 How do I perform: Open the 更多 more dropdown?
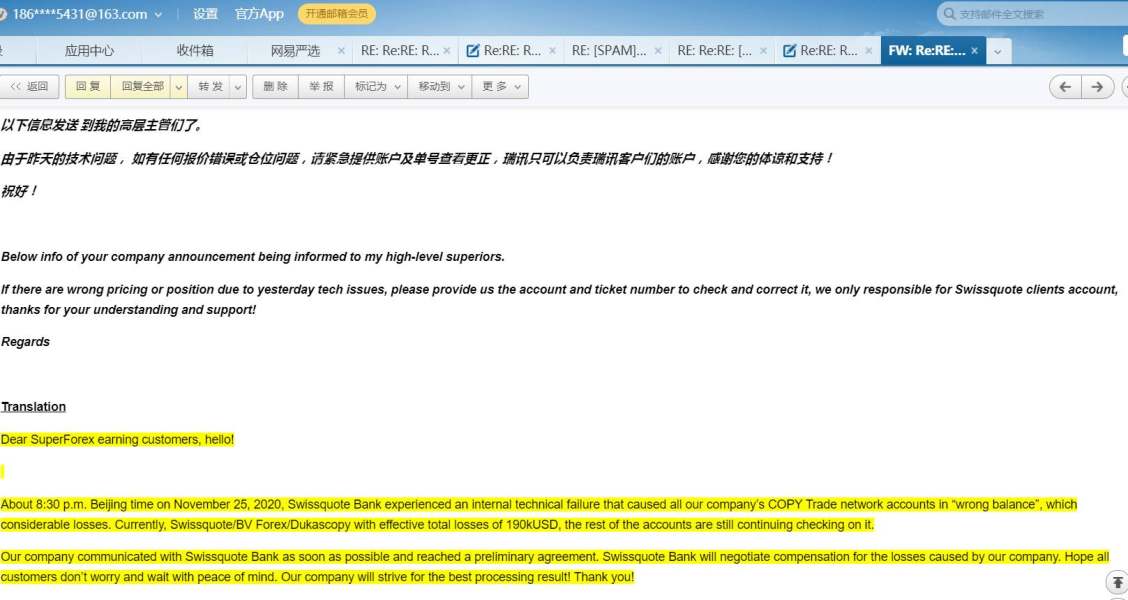tap(501, 86)
